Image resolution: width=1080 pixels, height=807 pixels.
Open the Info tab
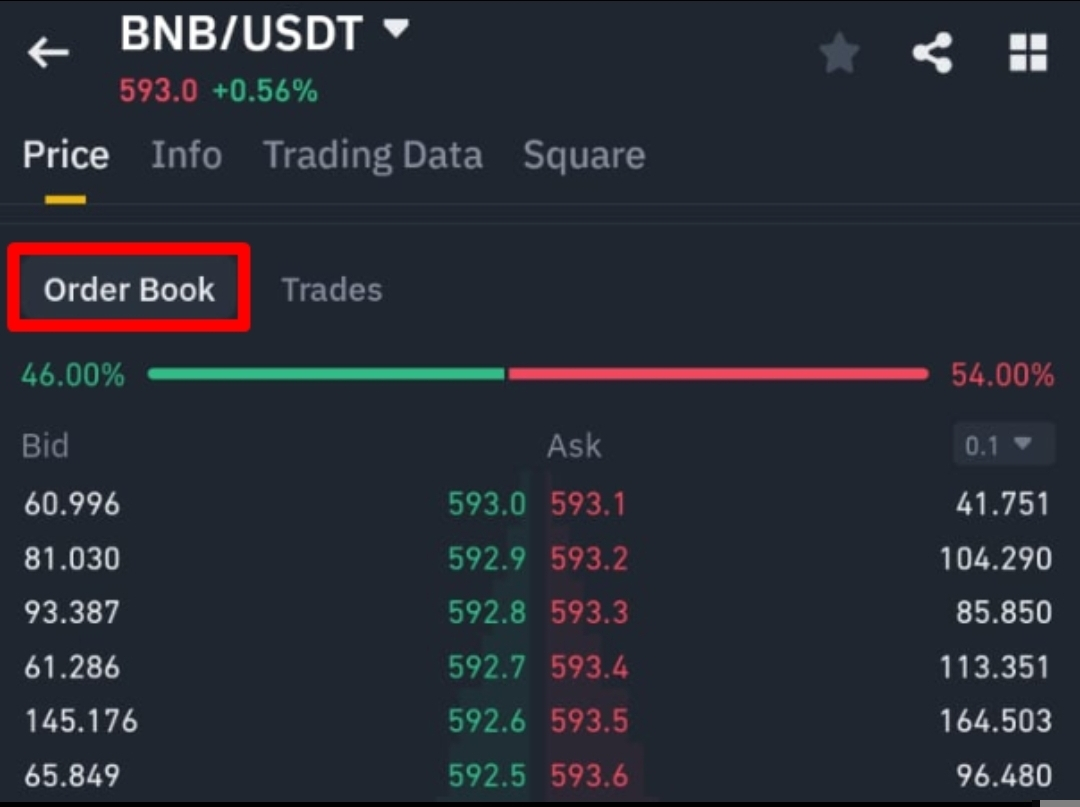coord(186,155)
